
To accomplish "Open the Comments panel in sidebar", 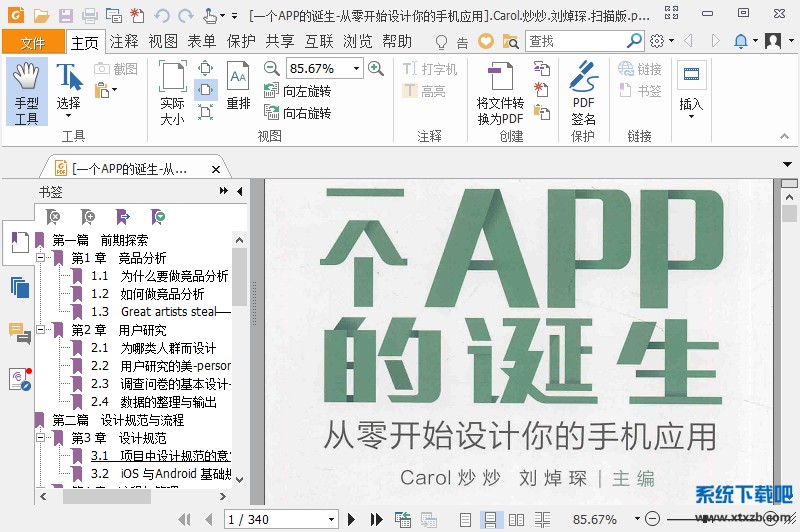I will pos(19,332).
